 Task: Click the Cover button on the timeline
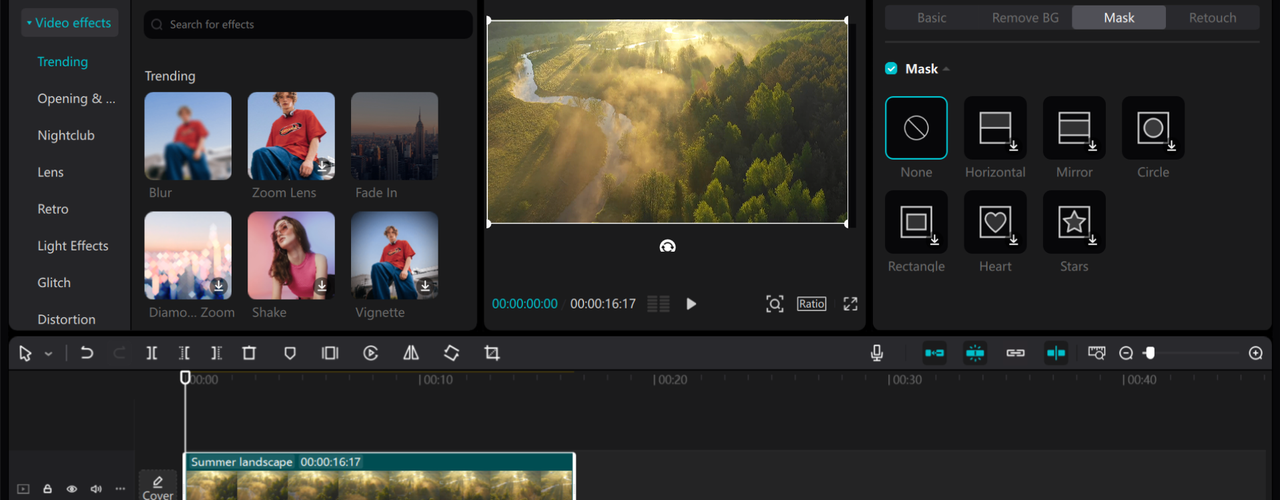click(157, 487)
